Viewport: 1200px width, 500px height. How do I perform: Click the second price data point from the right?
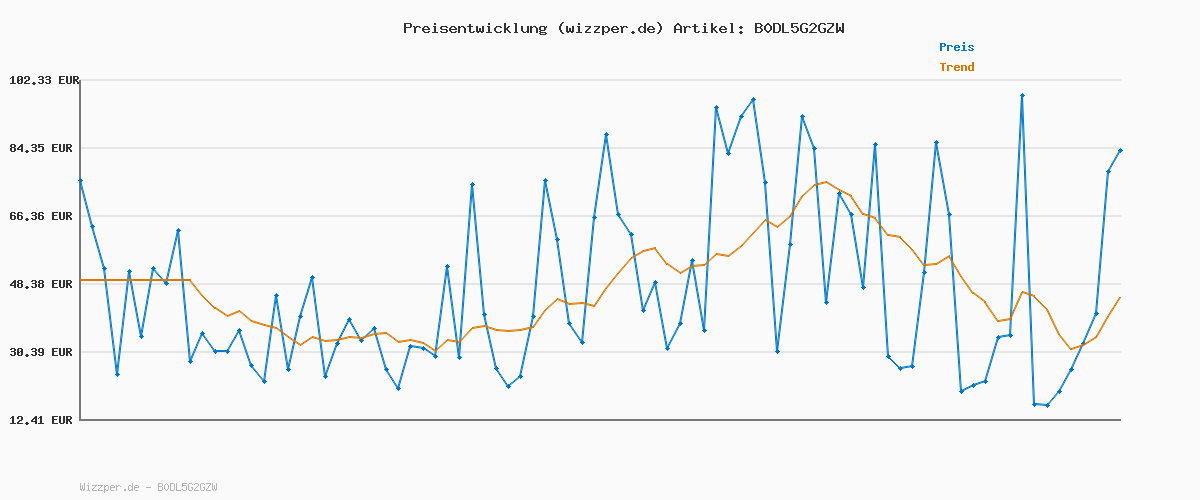(1108, 172)
